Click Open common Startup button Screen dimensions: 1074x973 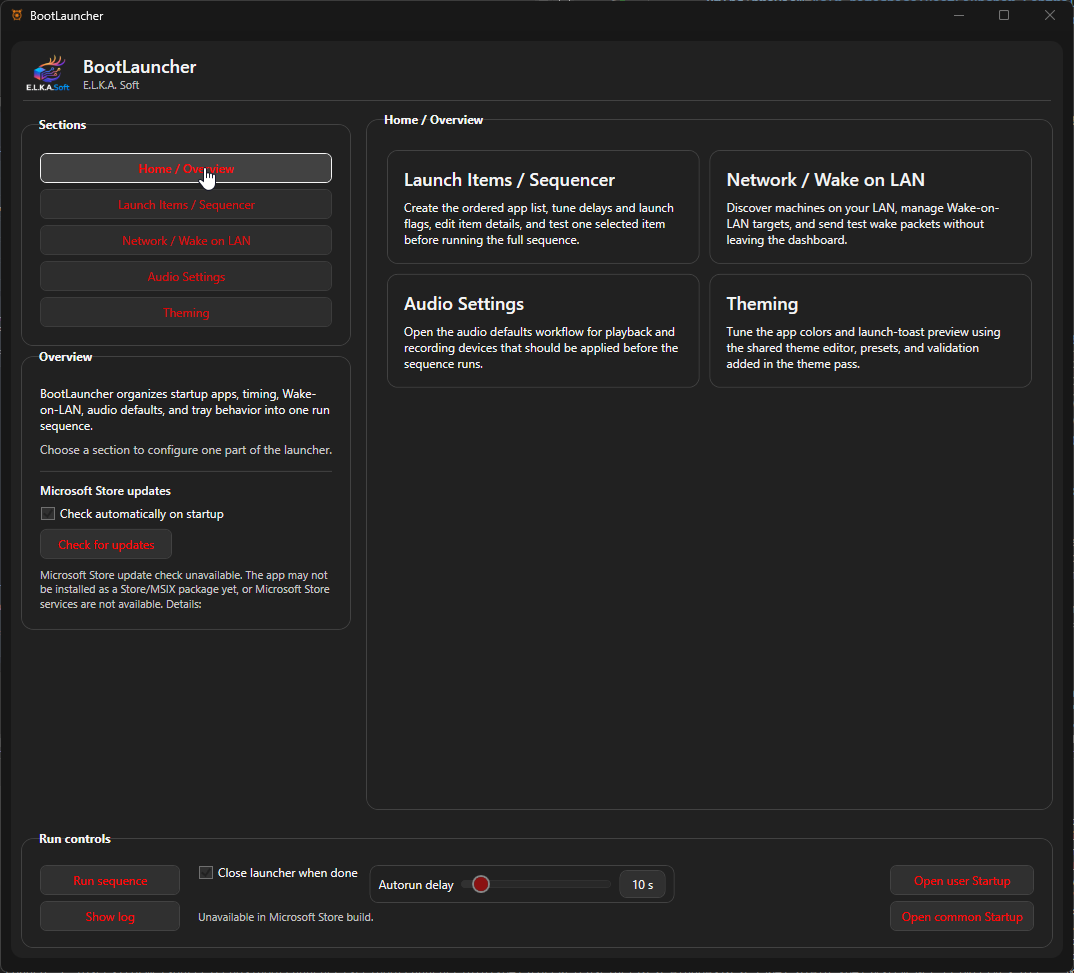tap(962, 916)
